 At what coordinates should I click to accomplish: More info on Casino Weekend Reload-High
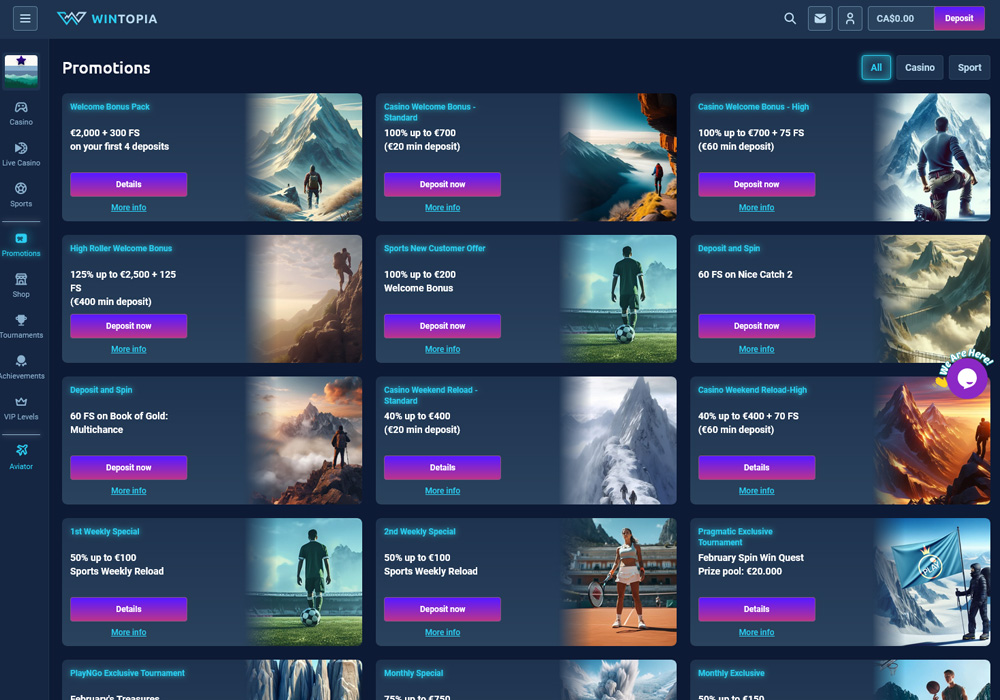756,491
